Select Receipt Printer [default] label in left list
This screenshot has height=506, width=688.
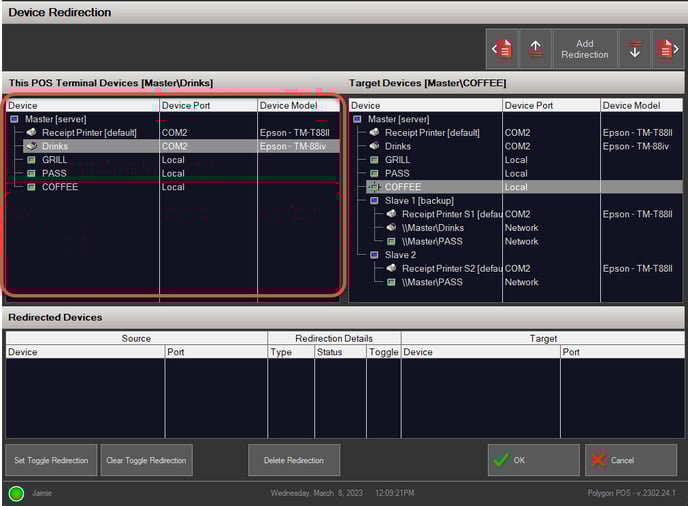[x=89, y=133]
